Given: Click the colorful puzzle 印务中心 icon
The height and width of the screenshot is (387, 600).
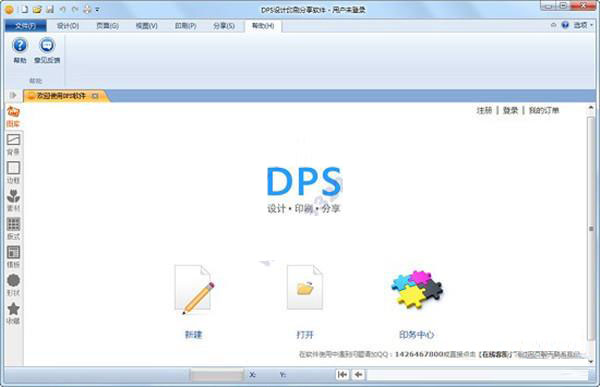Looking at the screenshot, I should [416, 289].
